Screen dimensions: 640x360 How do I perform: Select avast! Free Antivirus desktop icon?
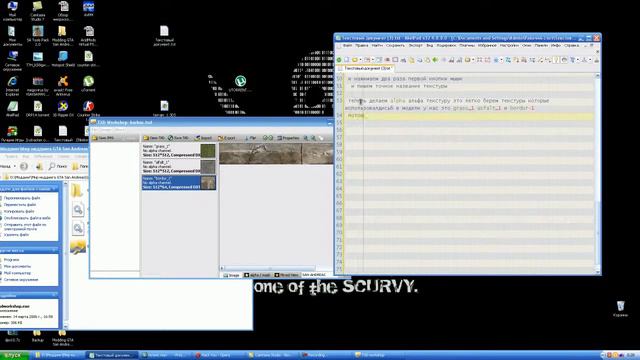(x=63, y=86)
